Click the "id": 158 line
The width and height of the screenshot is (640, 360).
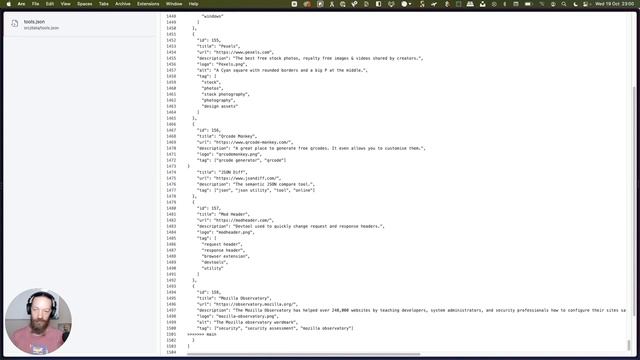click(x=209, y=292)
